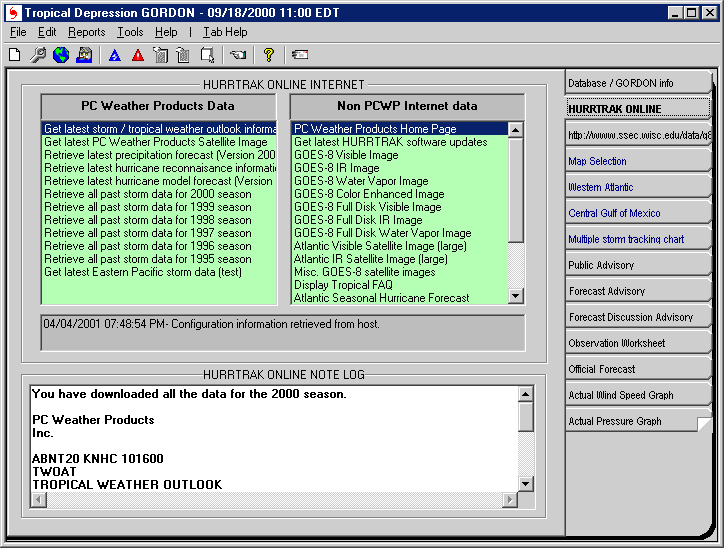Screen dimensions: 724x548
Task: Click the second clipboard toolbar icon
Action: 183,55
